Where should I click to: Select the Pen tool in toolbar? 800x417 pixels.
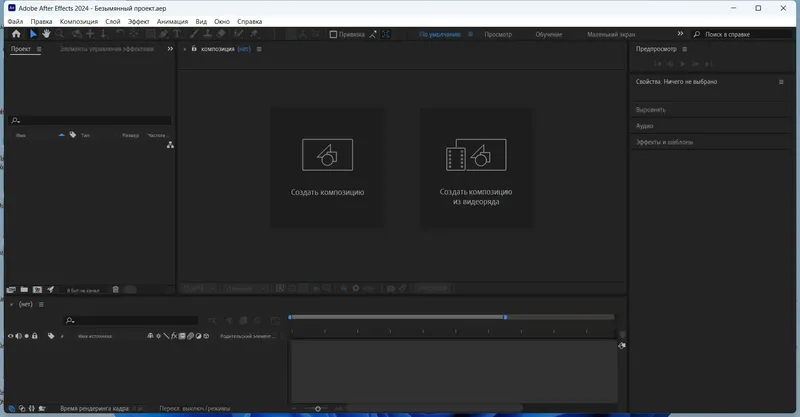[x=163, y=34]
